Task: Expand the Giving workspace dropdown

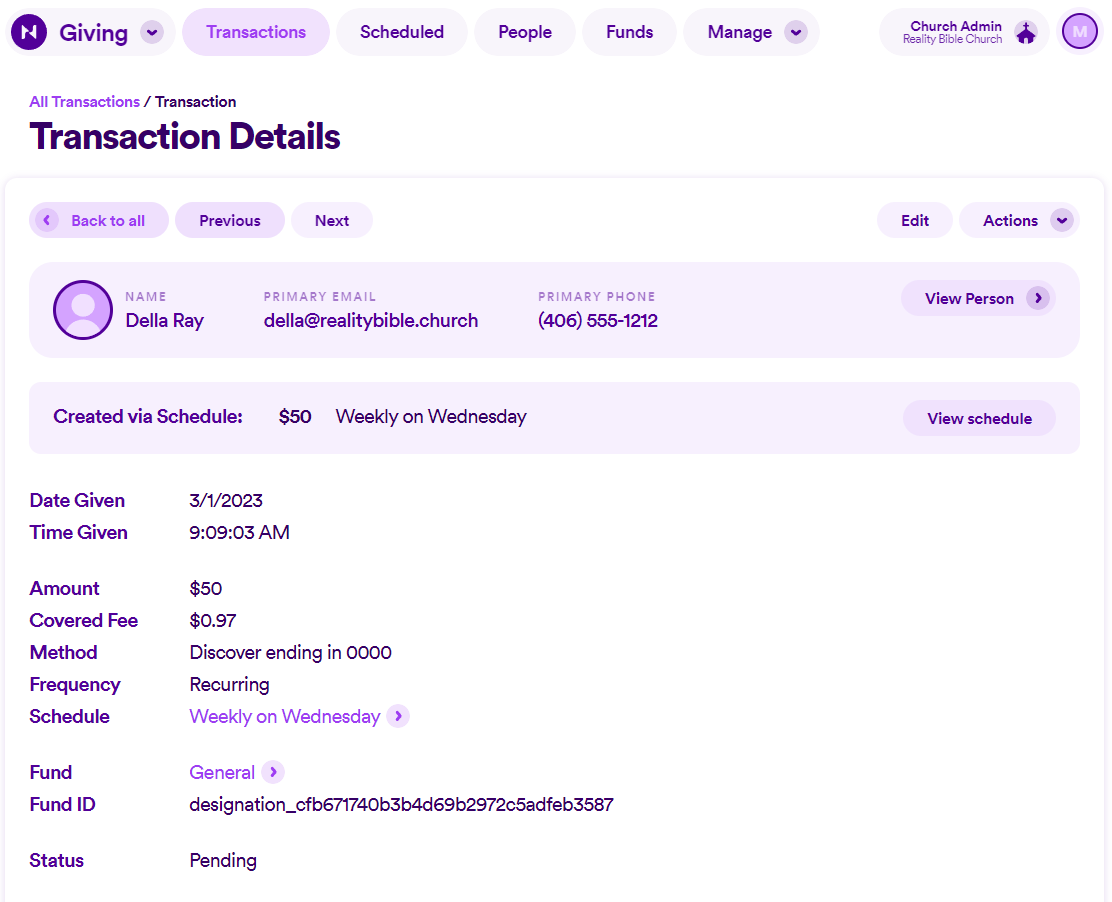Action: (x=152, y=31)
